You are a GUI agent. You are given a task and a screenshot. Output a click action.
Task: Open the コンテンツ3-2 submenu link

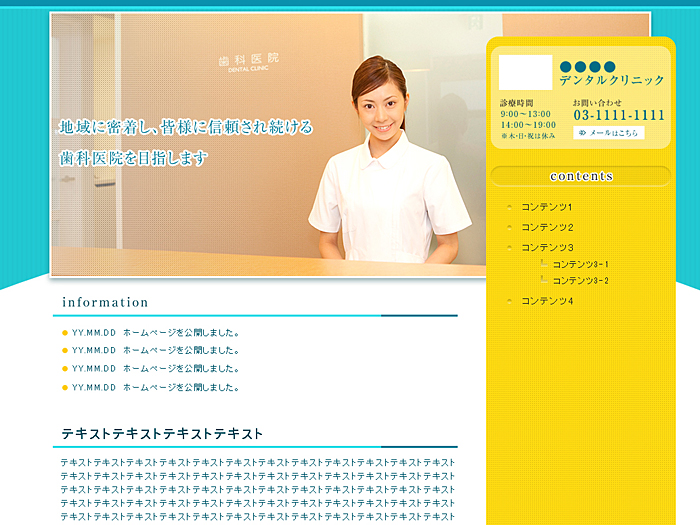coord(580,280)
